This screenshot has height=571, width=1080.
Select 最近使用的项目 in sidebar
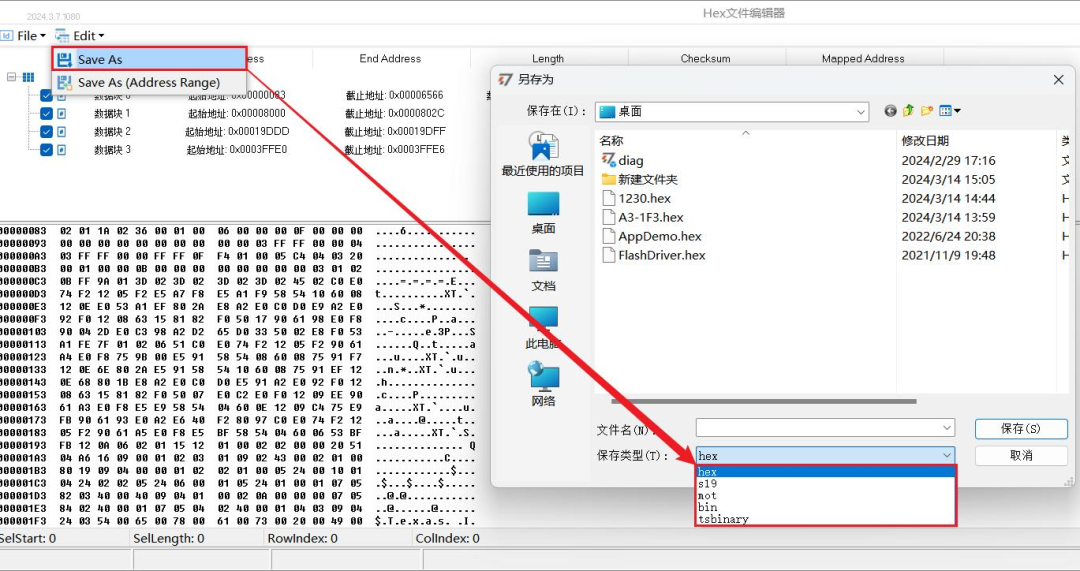(x=543, y=154)
